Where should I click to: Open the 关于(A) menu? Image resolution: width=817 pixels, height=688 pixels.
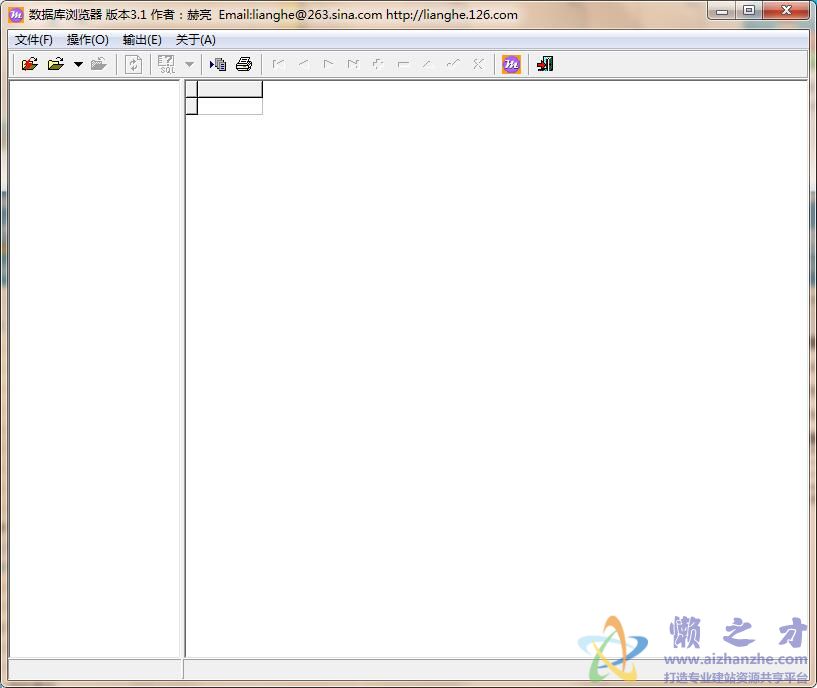[195, 40]
